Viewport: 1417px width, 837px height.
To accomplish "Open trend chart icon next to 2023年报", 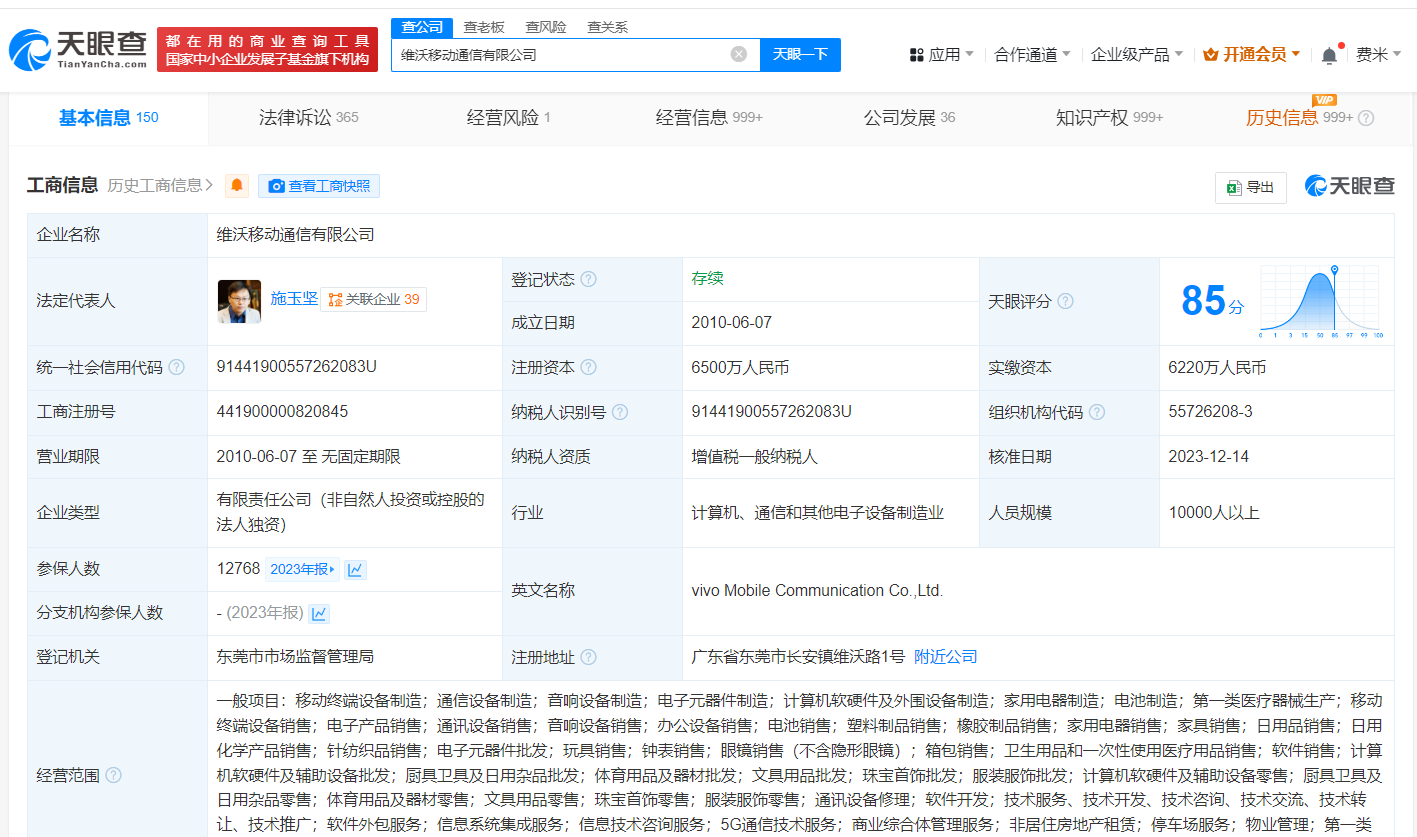I will [355, 569].
